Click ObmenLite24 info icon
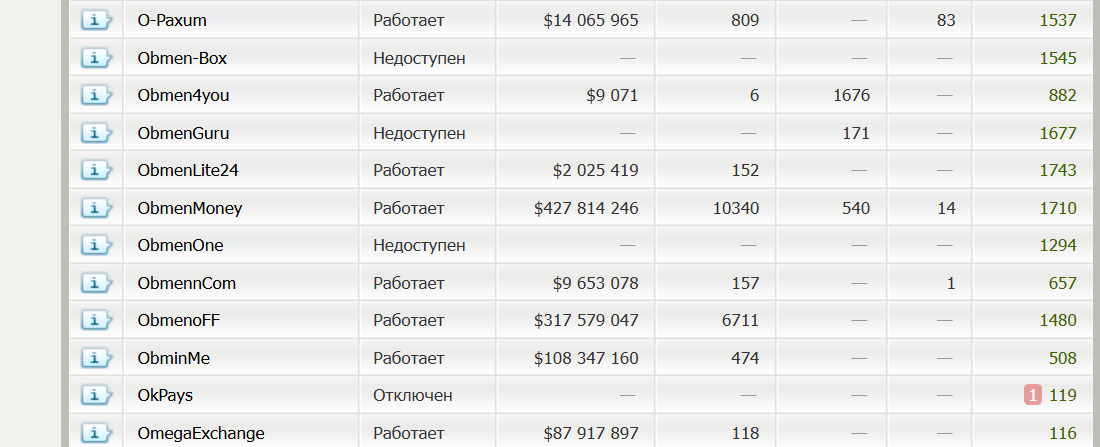The image size is (1100, 447). tap(95, 170)
